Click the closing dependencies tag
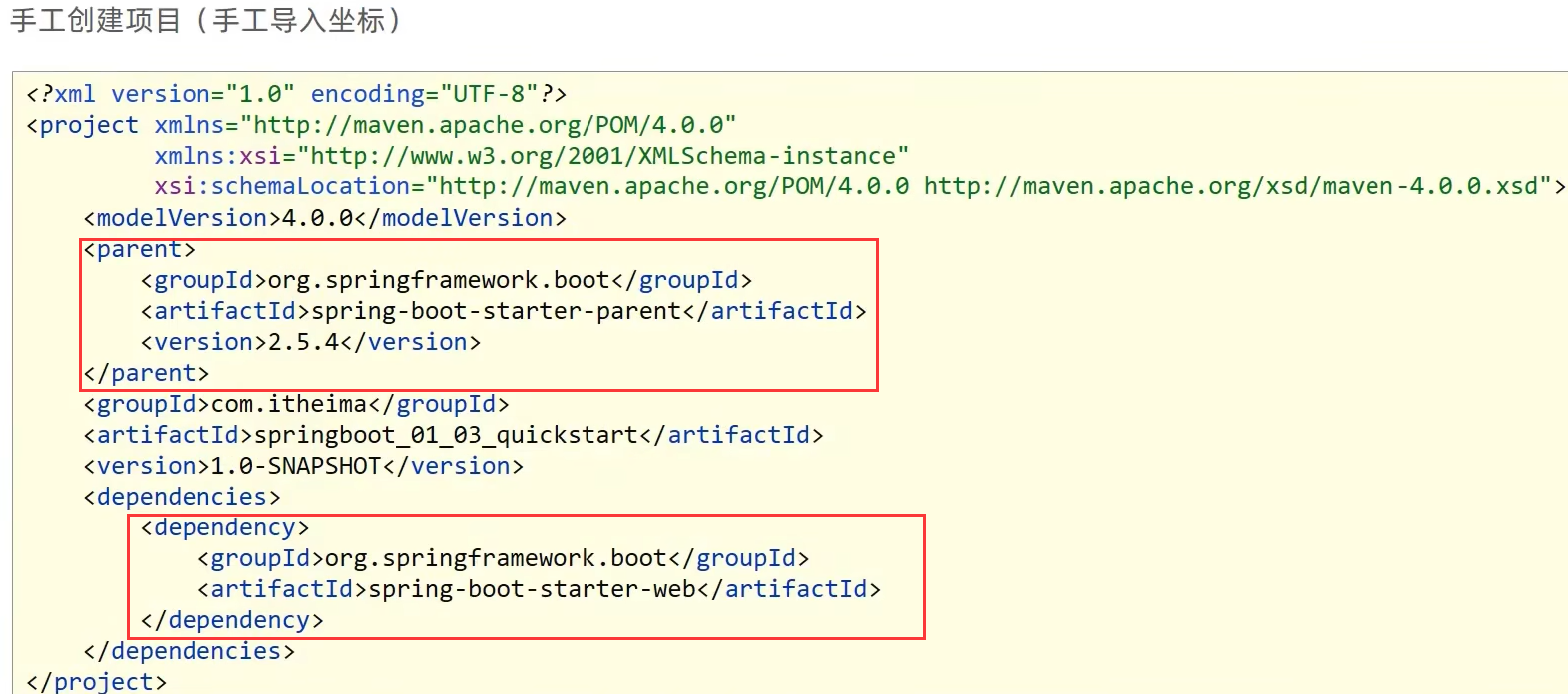 190,651
